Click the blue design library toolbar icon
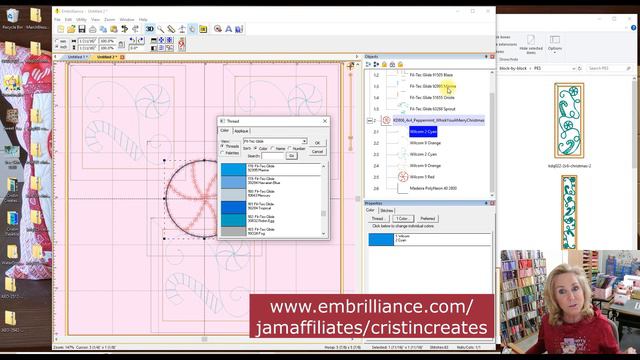 click(239, 29)
